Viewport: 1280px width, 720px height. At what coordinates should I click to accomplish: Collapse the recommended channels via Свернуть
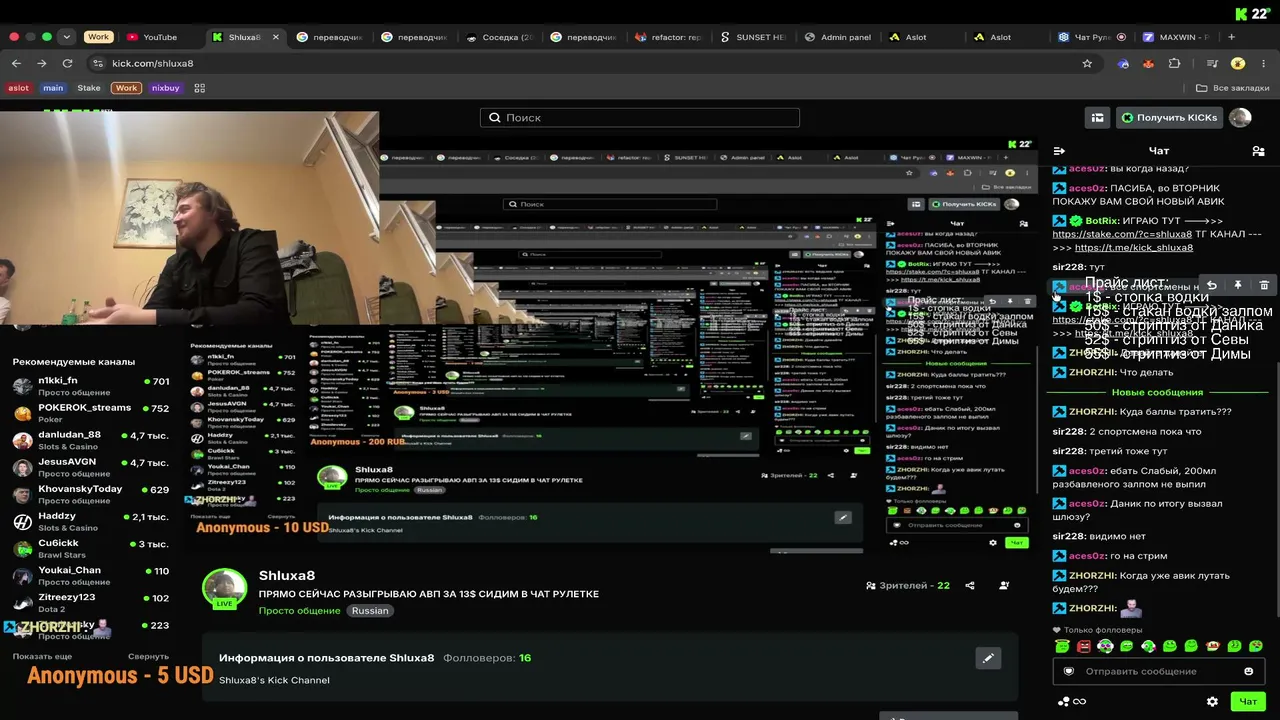[148, 657]
